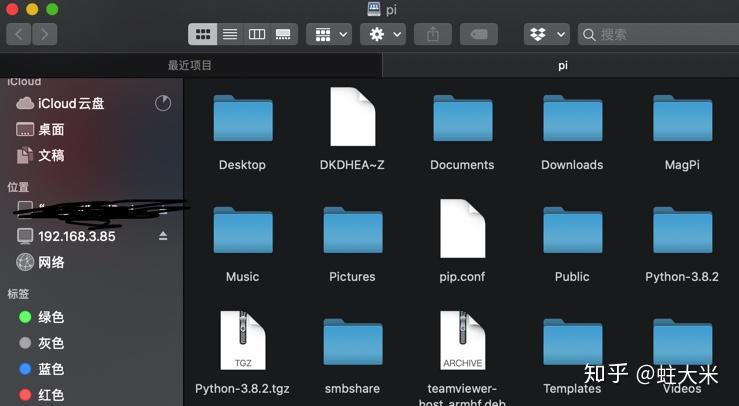Open 文稿 in the sidebar
Image resolution: width=739 pixels, height=406 pixels.
40,155
